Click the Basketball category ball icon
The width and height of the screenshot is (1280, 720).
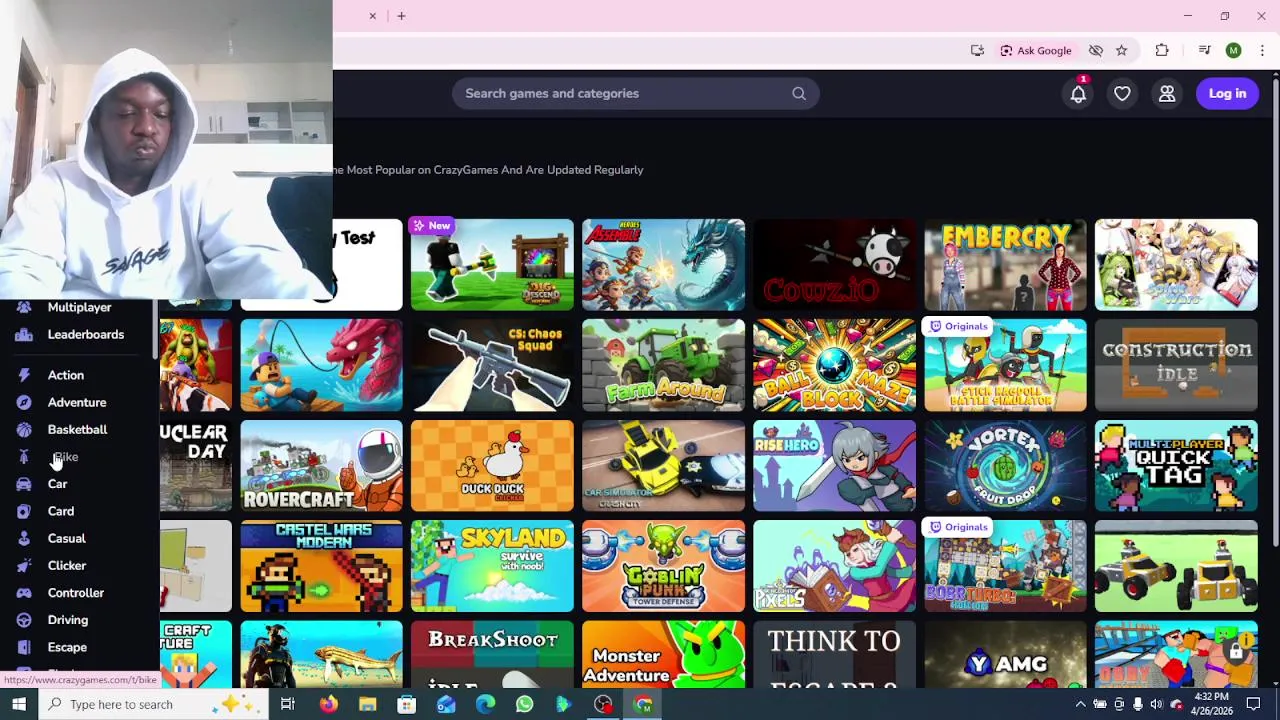[x=24, y=429]
